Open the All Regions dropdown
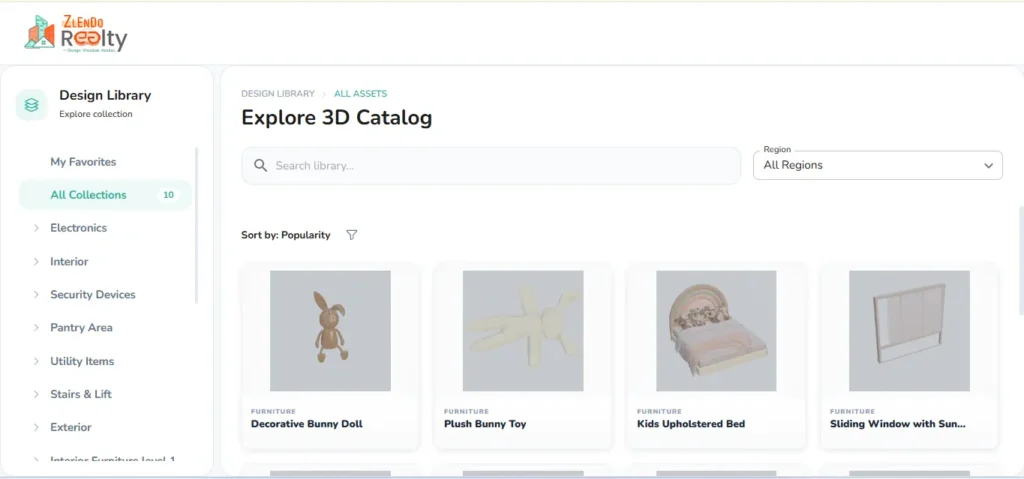This screenshot has width=1024, height=479. [x=878, y=165]
